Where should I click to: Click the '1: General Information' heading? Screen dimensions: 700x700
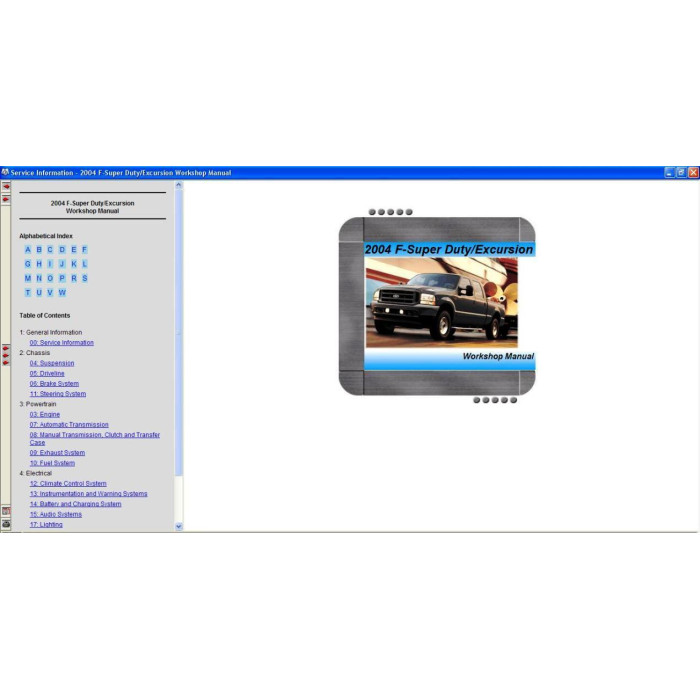tap(50, 332)
